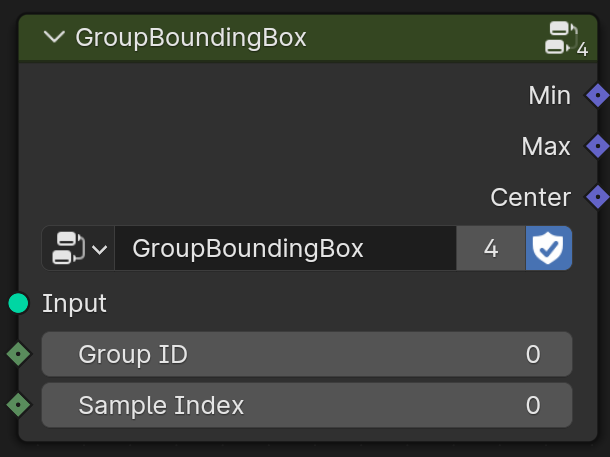Click the node group icon in header corner

click(x=561, y=38)
